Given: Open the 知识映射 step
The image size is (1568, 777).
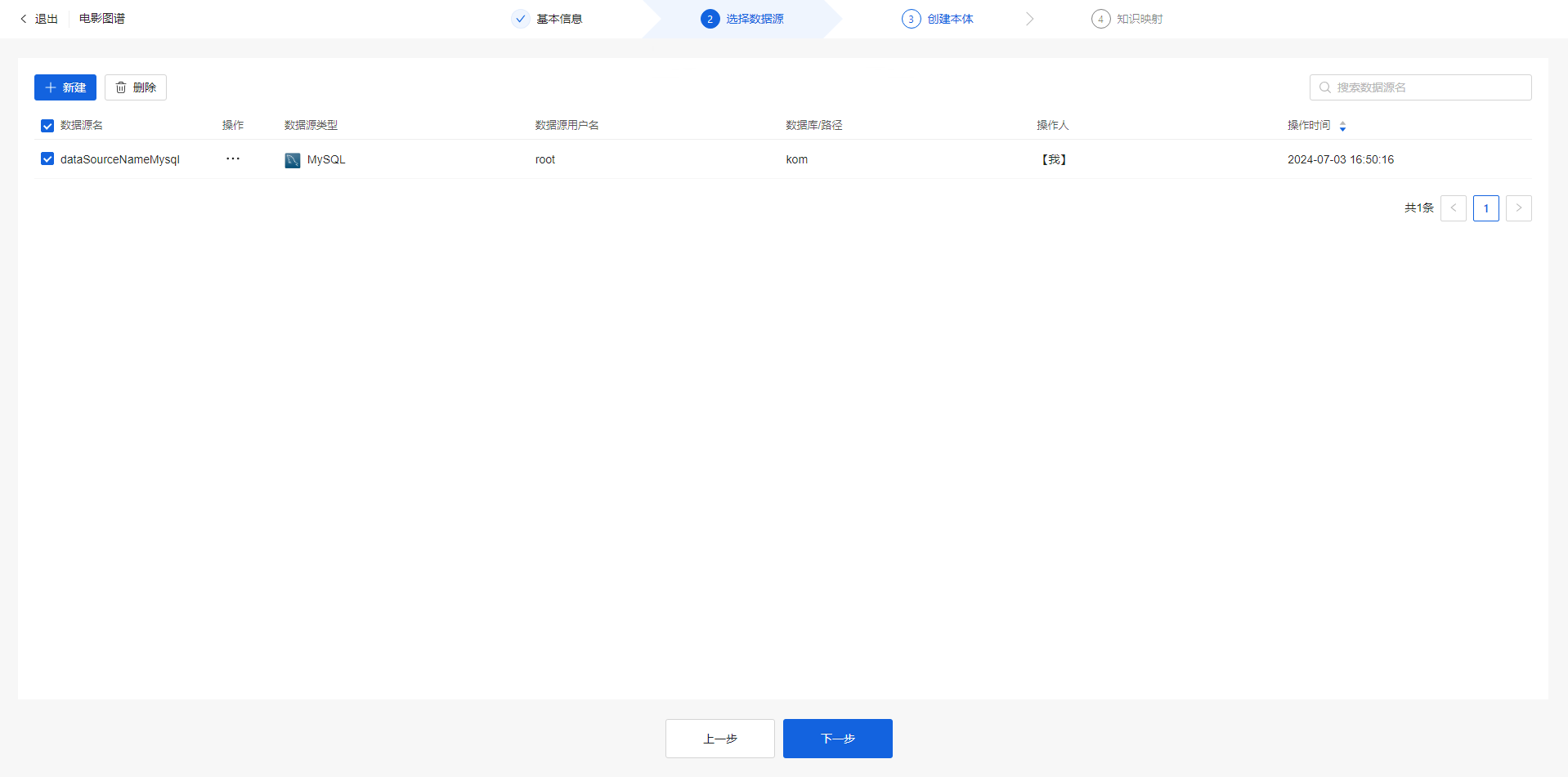Looking at the screenshot, I should click(1139, 19).
